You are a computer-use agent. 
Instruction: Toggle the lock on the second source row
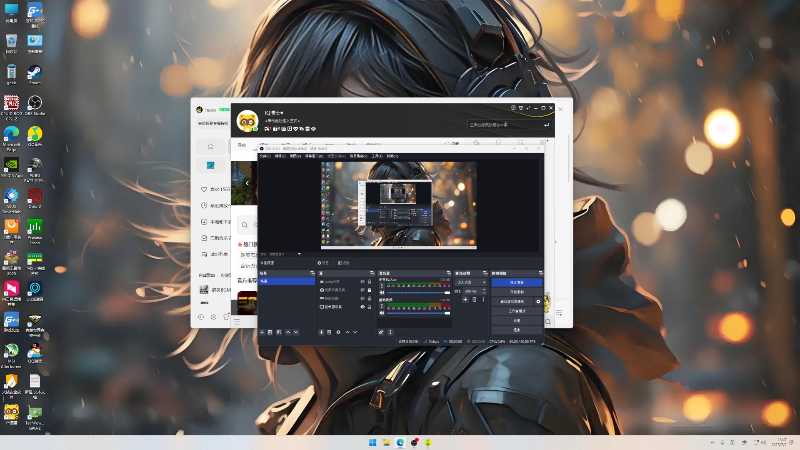point(369,290)
